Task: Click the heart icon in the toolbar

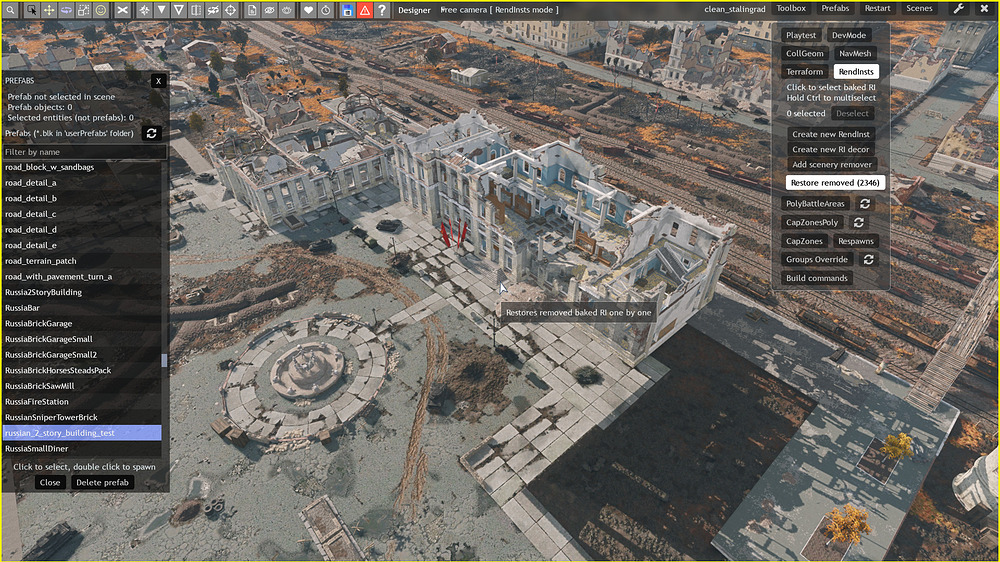Action: (x=309, y=9)
